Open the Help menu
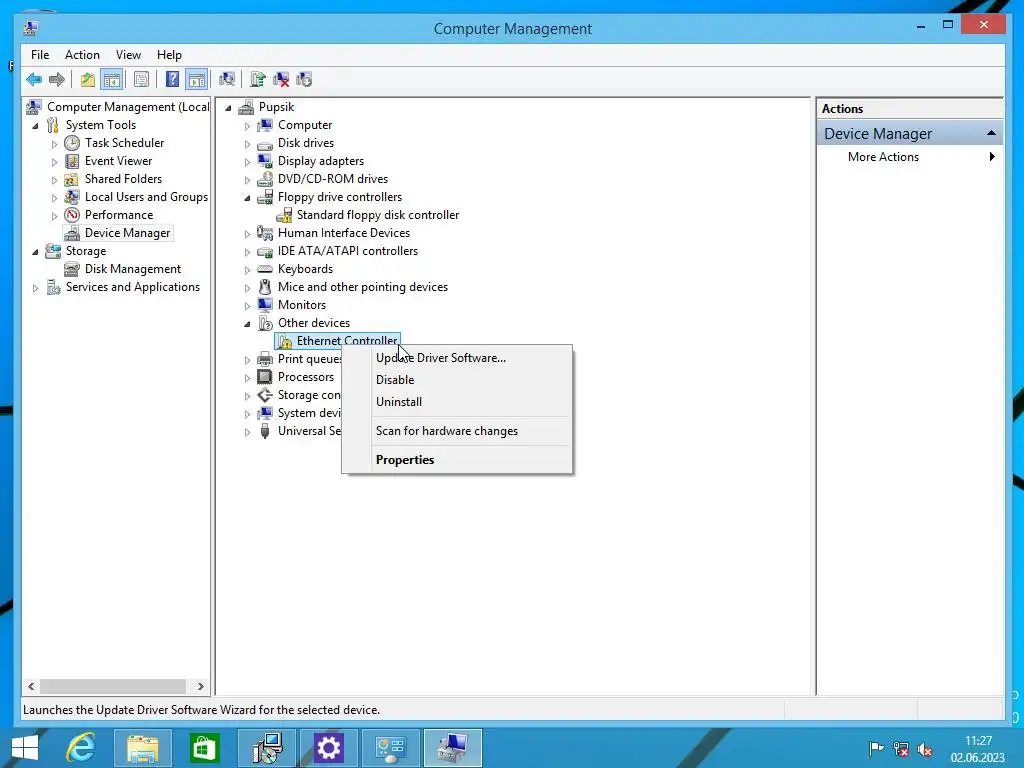The height and width of the screenshot is (768, 1024). tap(169, 55)
